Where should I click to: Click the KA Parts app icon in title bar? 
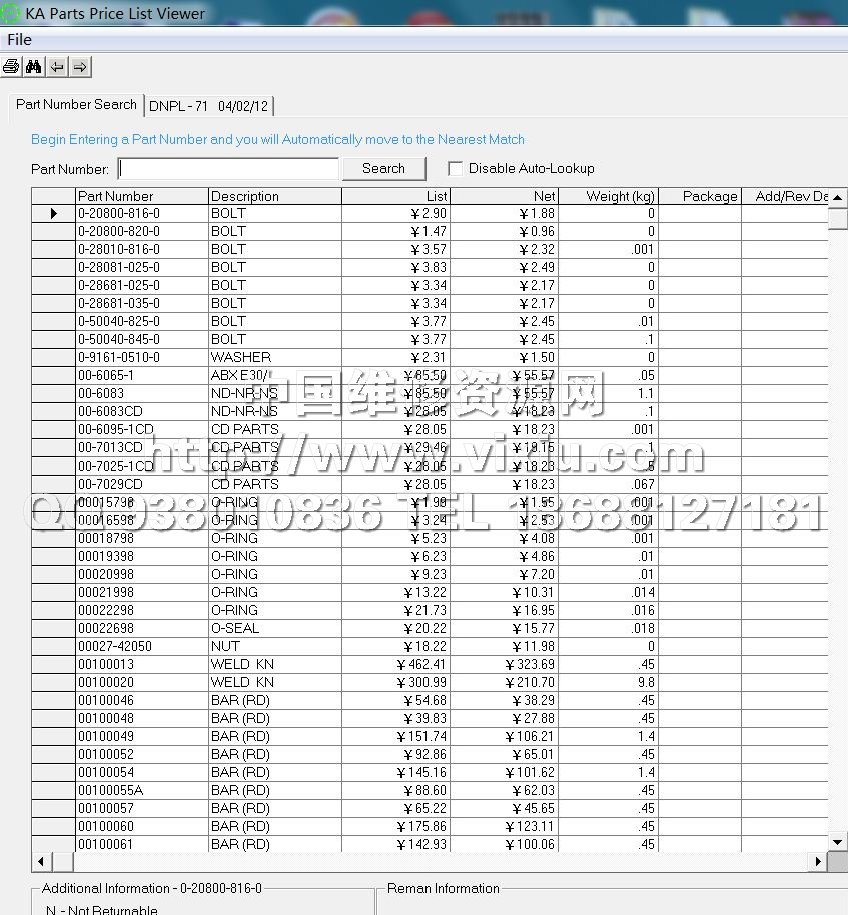click(11, 14)
